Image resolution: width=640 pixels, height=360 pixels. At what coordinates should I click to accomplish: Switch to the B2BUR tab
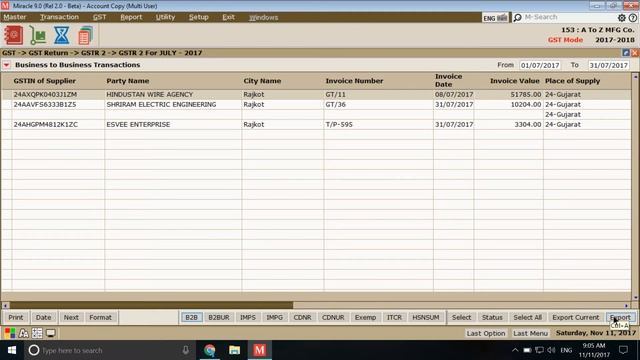pos(219,317)
